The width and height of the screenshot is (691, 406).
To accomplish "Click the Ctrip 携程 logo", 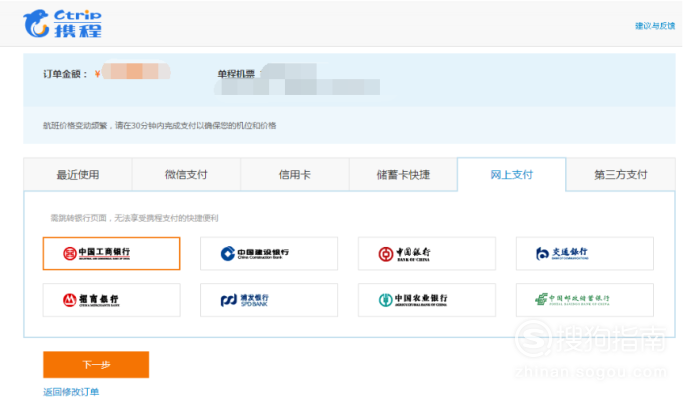I will [x=63, y=23].
